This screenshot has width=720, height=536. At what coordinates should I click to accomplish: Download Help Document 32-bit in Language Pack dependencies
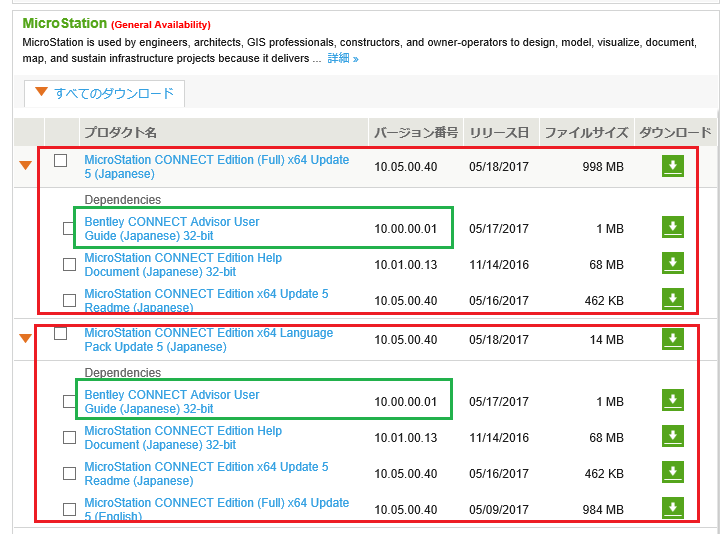(x=673, y=436)
